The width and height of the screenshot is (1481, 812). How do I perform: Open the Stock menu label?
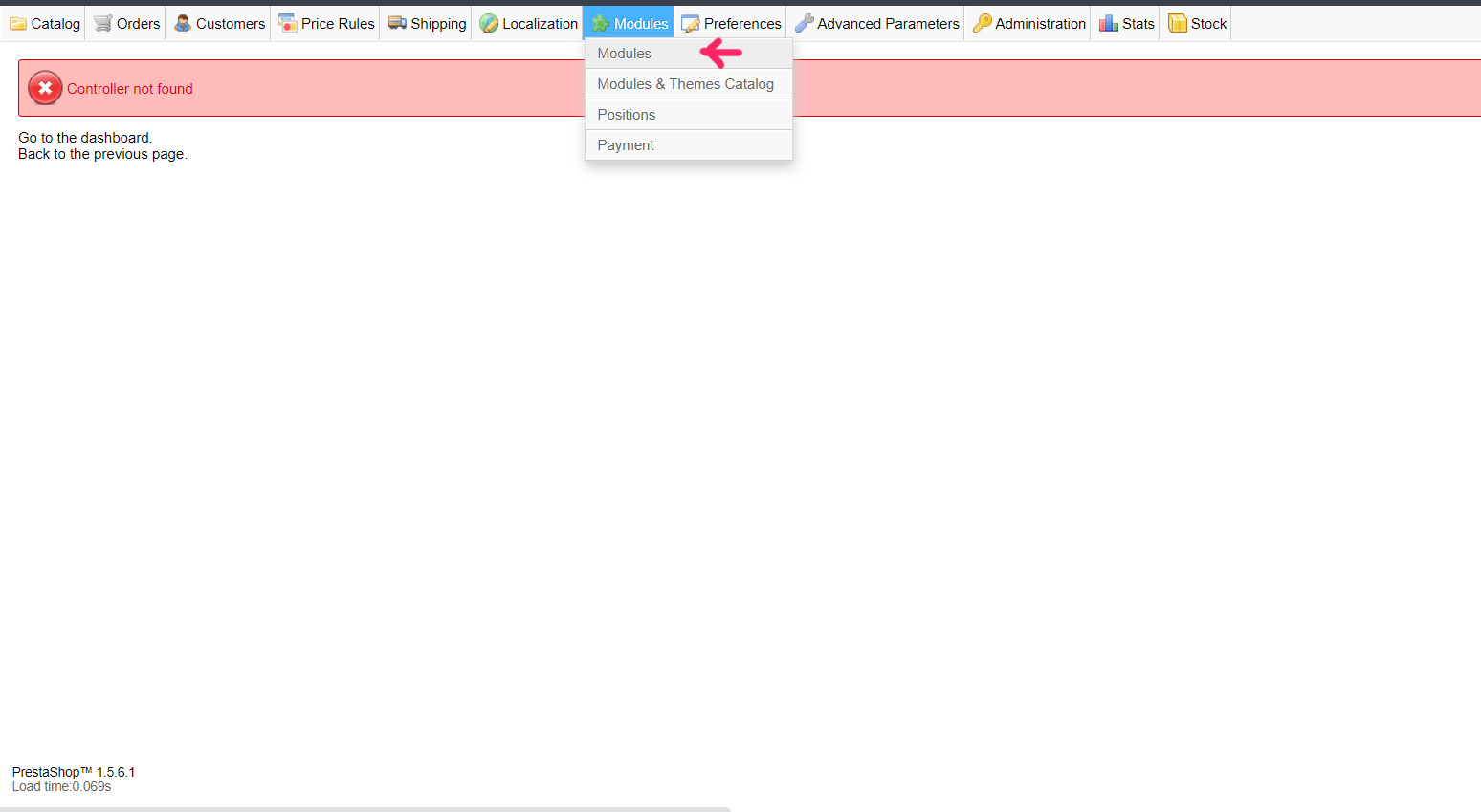pyautogui.click(x=1208, y=24)
